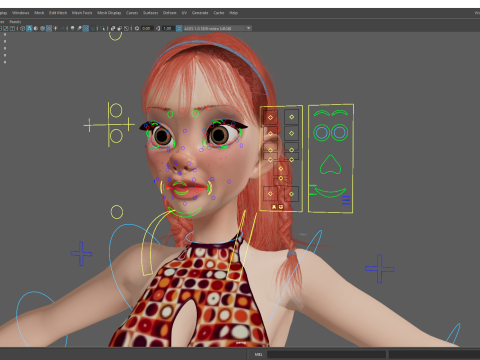Select the blue plus controller near right arm
The image size is (480, 360).
point(380,269)
